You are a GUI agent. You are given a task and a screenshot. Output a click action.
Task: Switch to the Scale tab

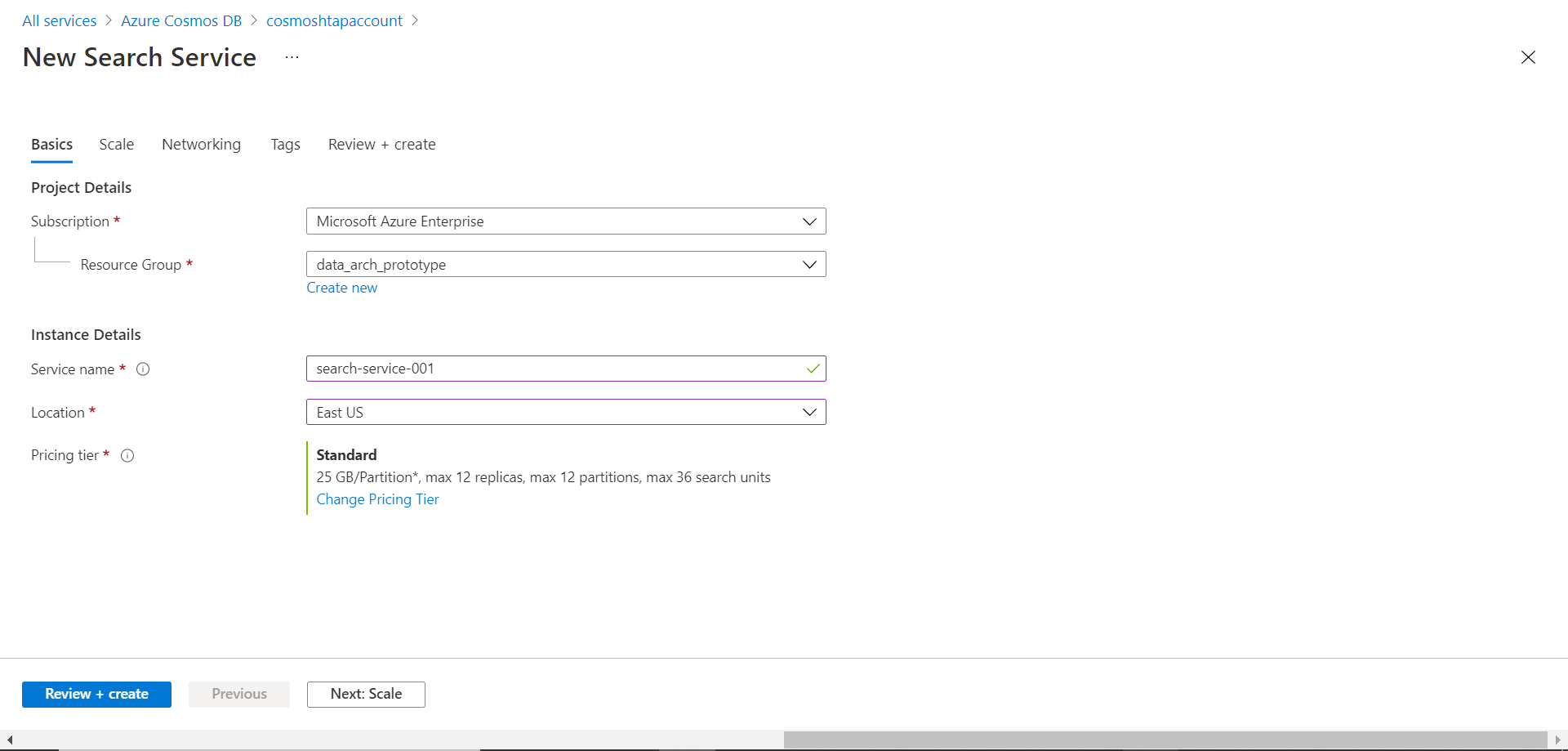tap(117, 145)
